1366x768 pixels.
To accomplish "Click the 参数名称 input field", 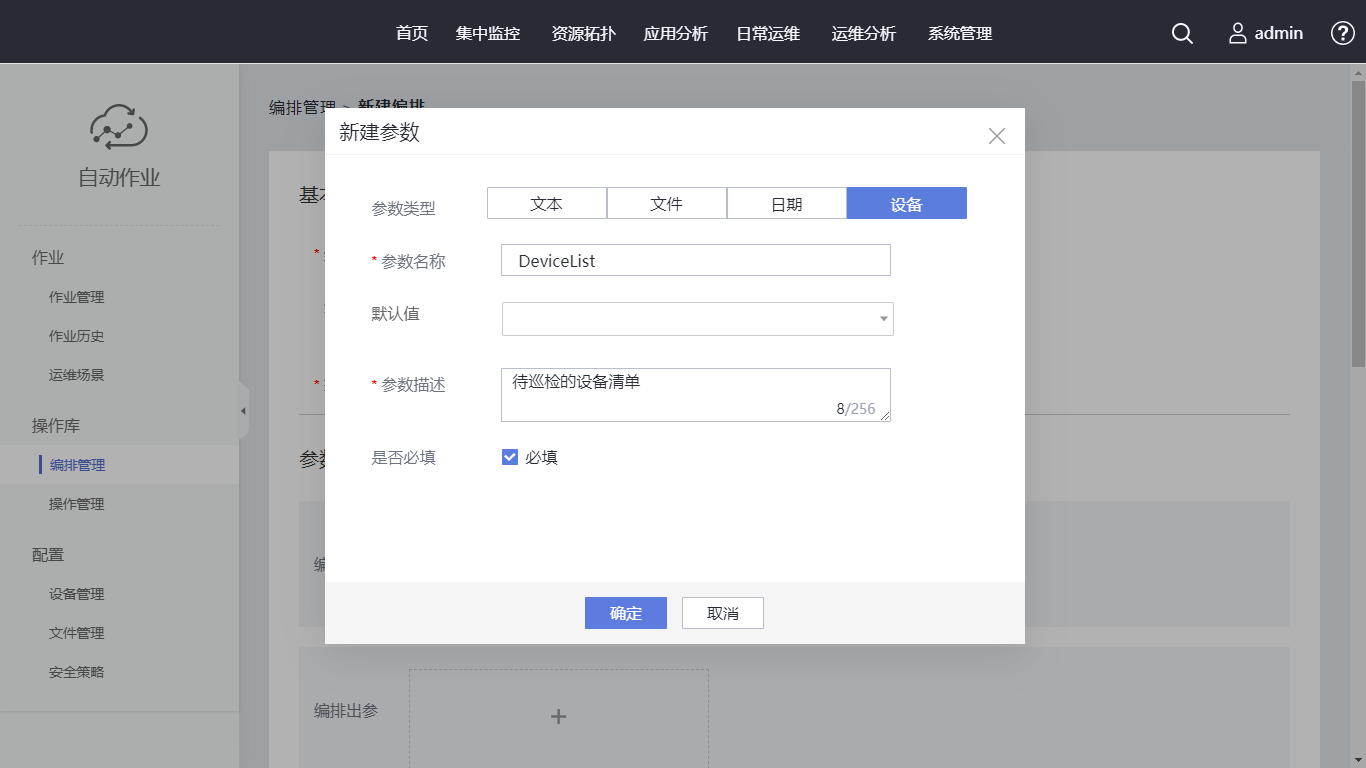I will pos(695,260).
